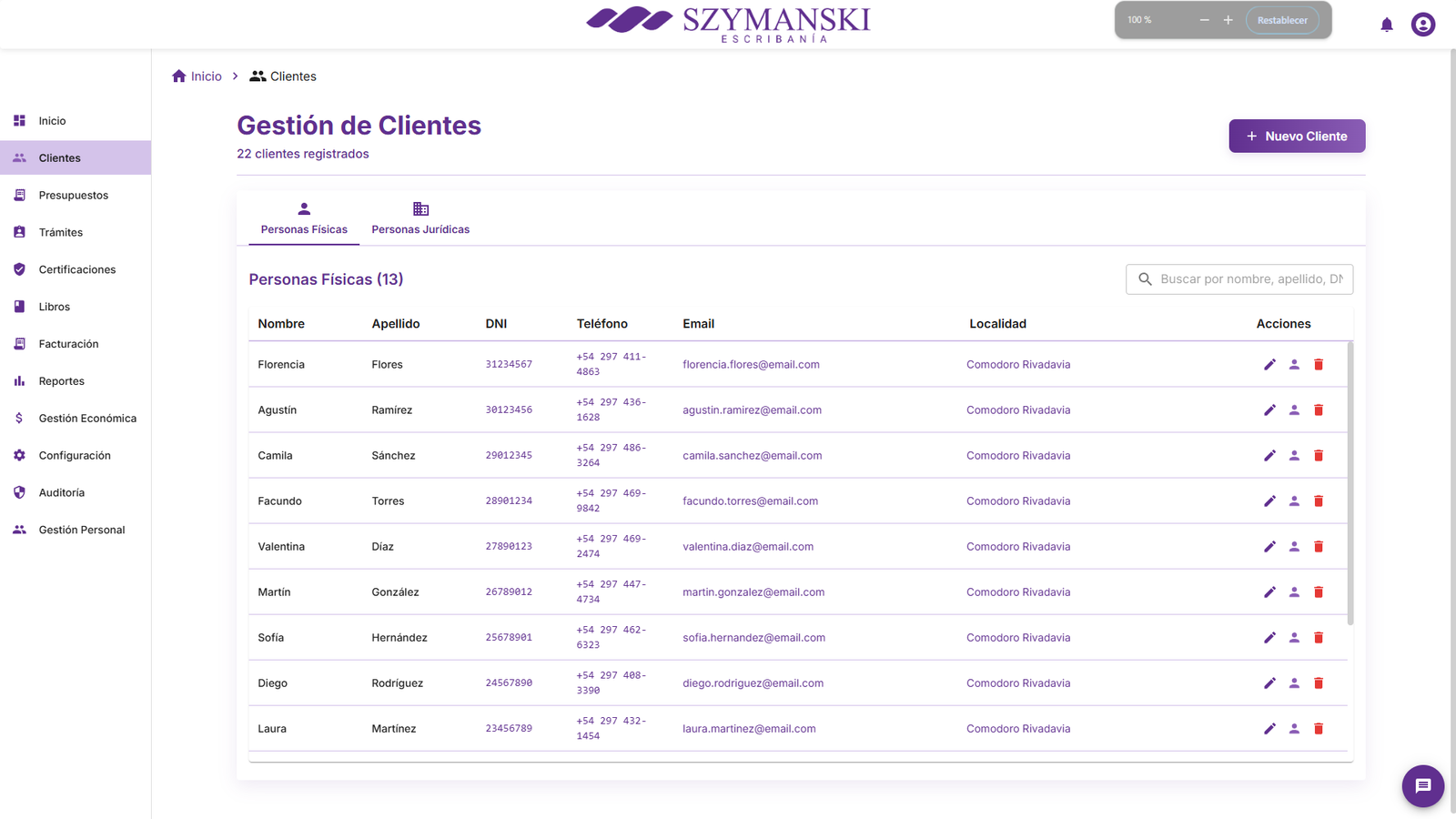Delete Laura Martínez with the trash icon

[1319, 729]
